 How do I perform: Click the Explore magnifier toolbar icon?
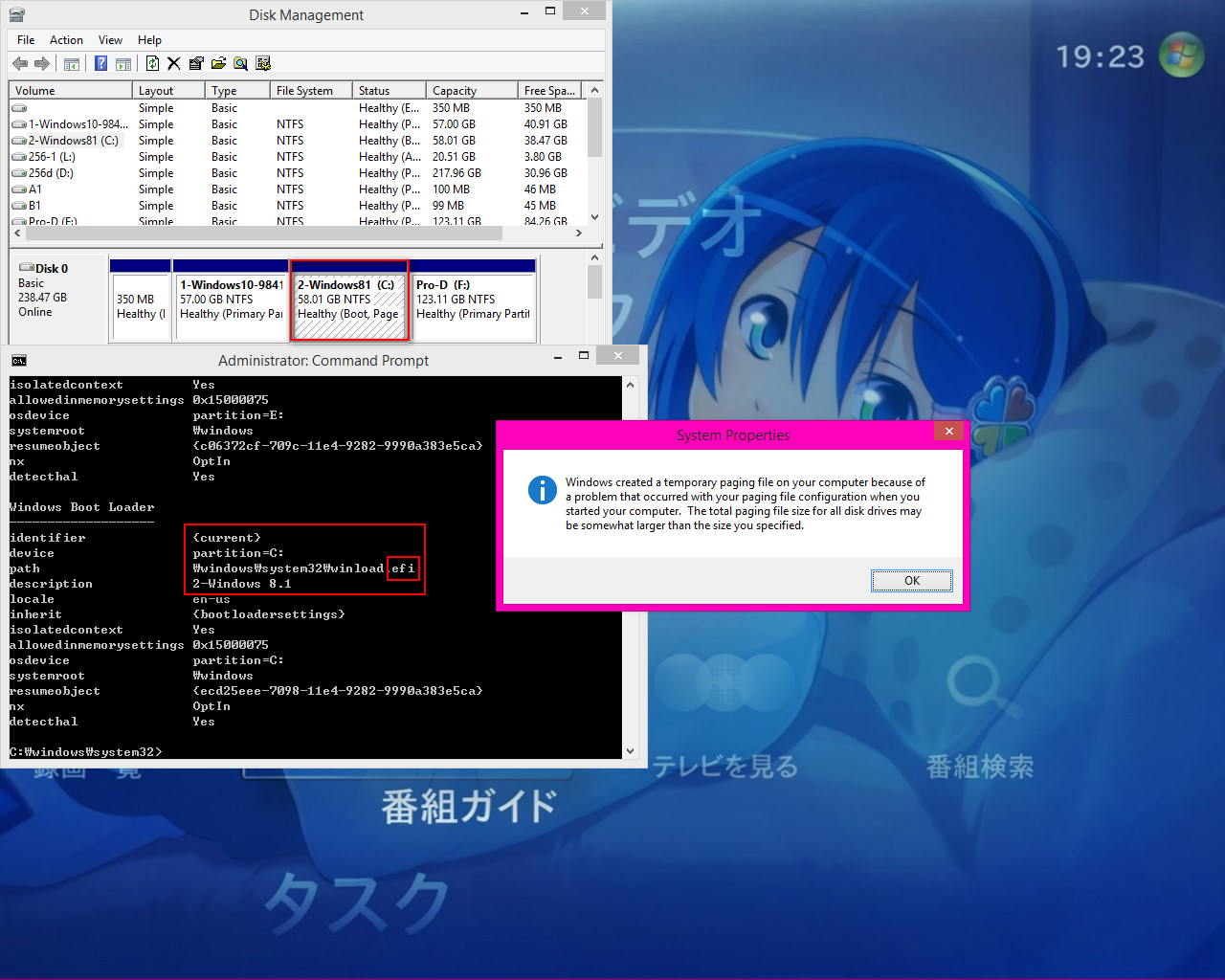240,64
